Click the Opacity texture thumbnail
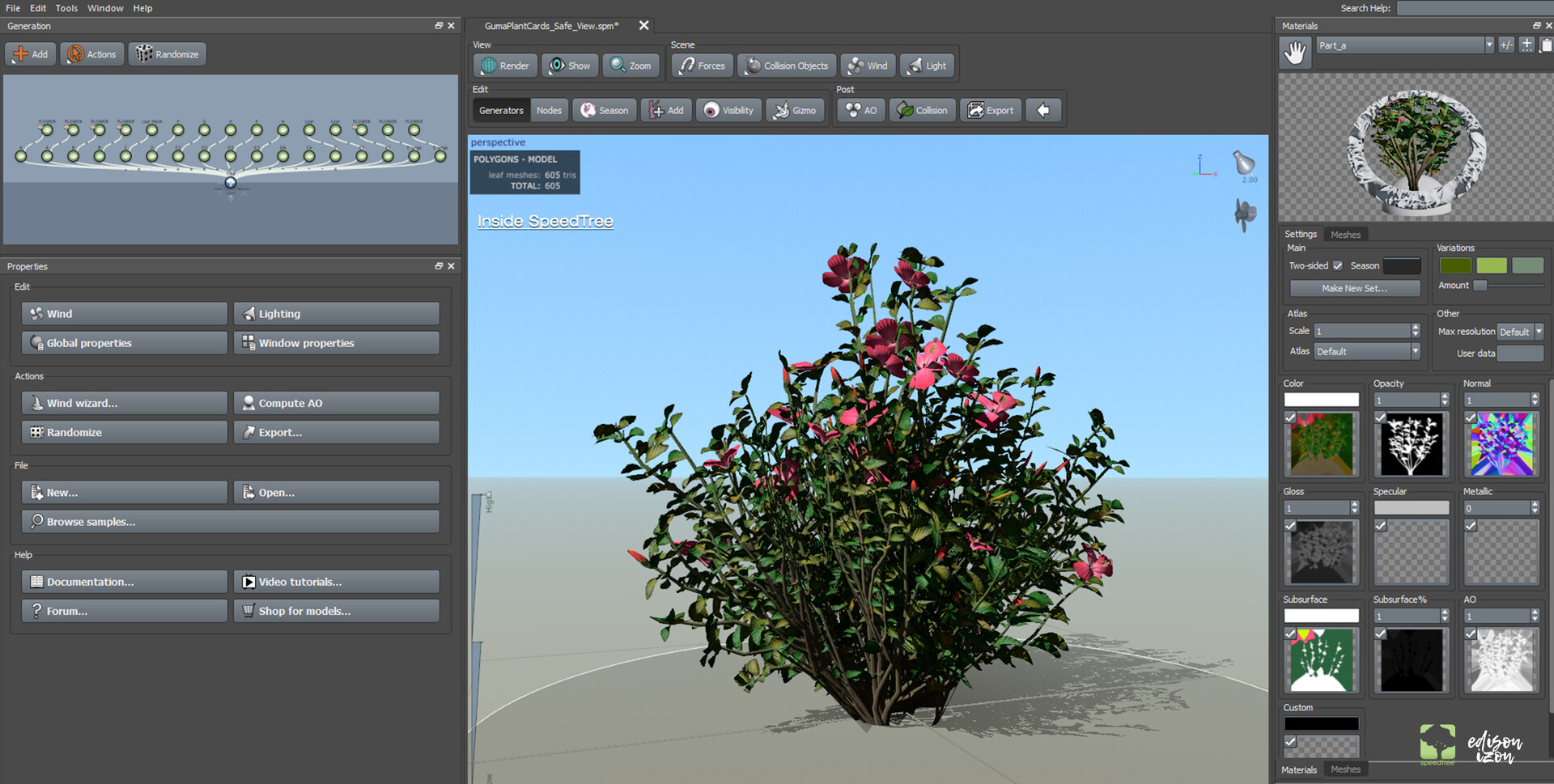 [x=1411, y=444]
